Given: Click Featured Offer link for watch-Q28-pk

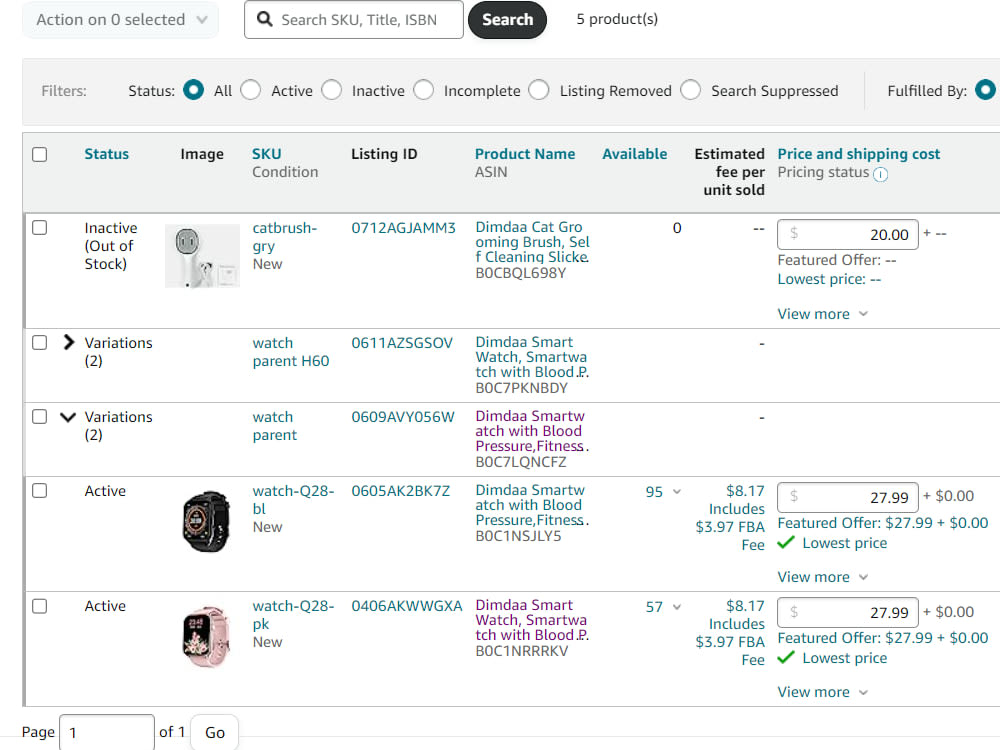Looking at the screenshot, I should [883, 638].
